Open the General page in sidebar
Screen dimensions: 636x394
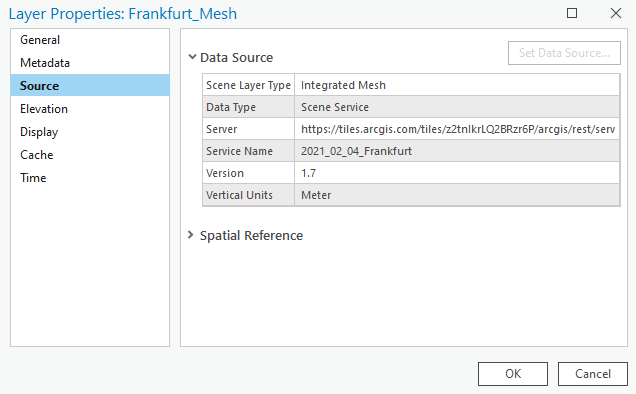pyautogui.click(x=90, y=40)
